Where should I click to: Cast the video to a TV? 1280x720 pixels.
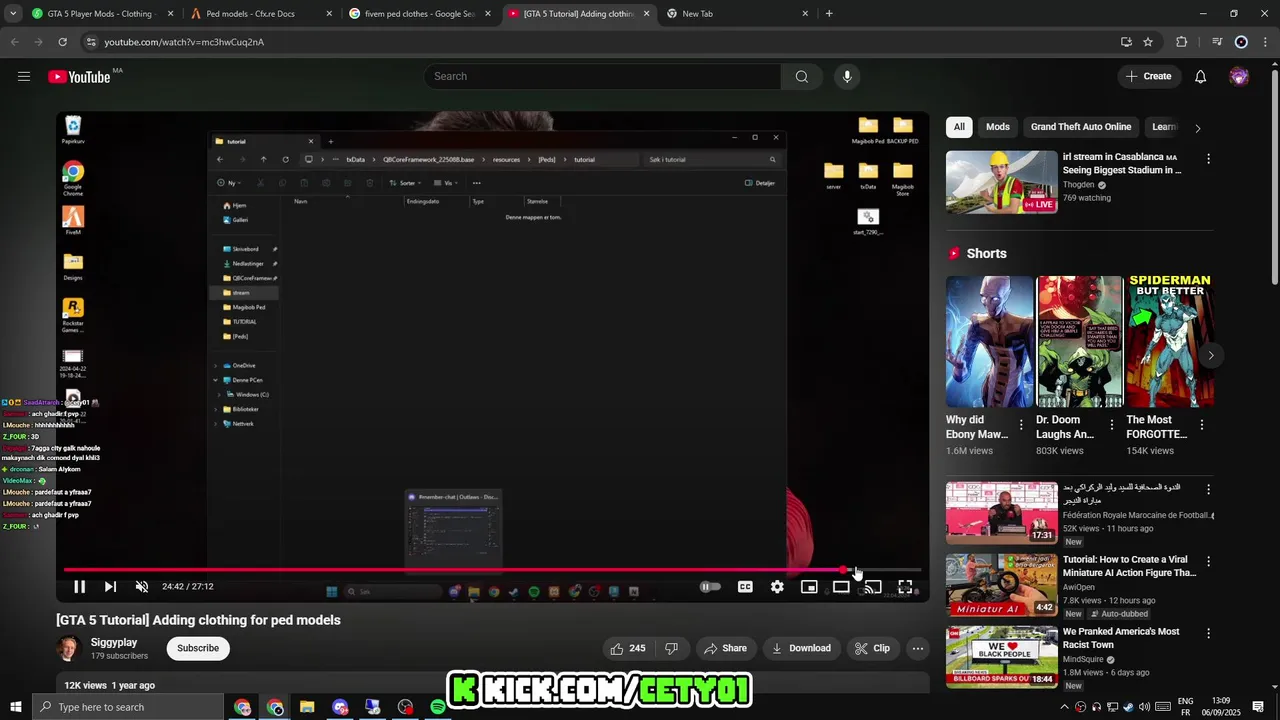[x=873, y=587]
